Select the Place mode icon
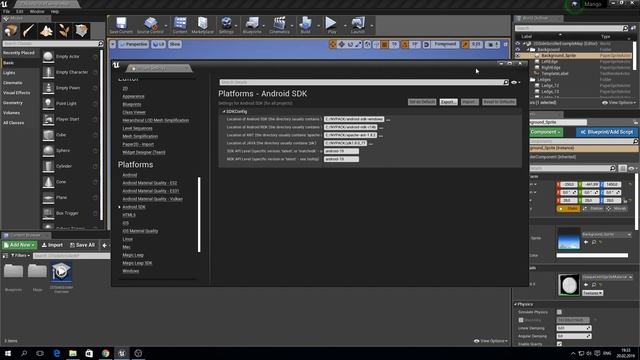 11,31
